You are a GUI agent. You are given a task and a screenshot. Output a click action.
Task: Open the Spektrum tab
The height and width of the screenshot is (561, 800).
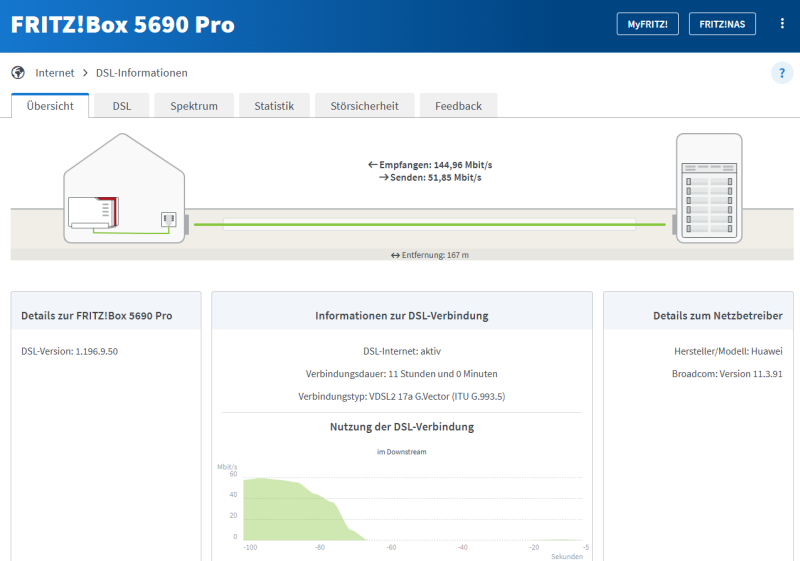(x=194, y=106)
